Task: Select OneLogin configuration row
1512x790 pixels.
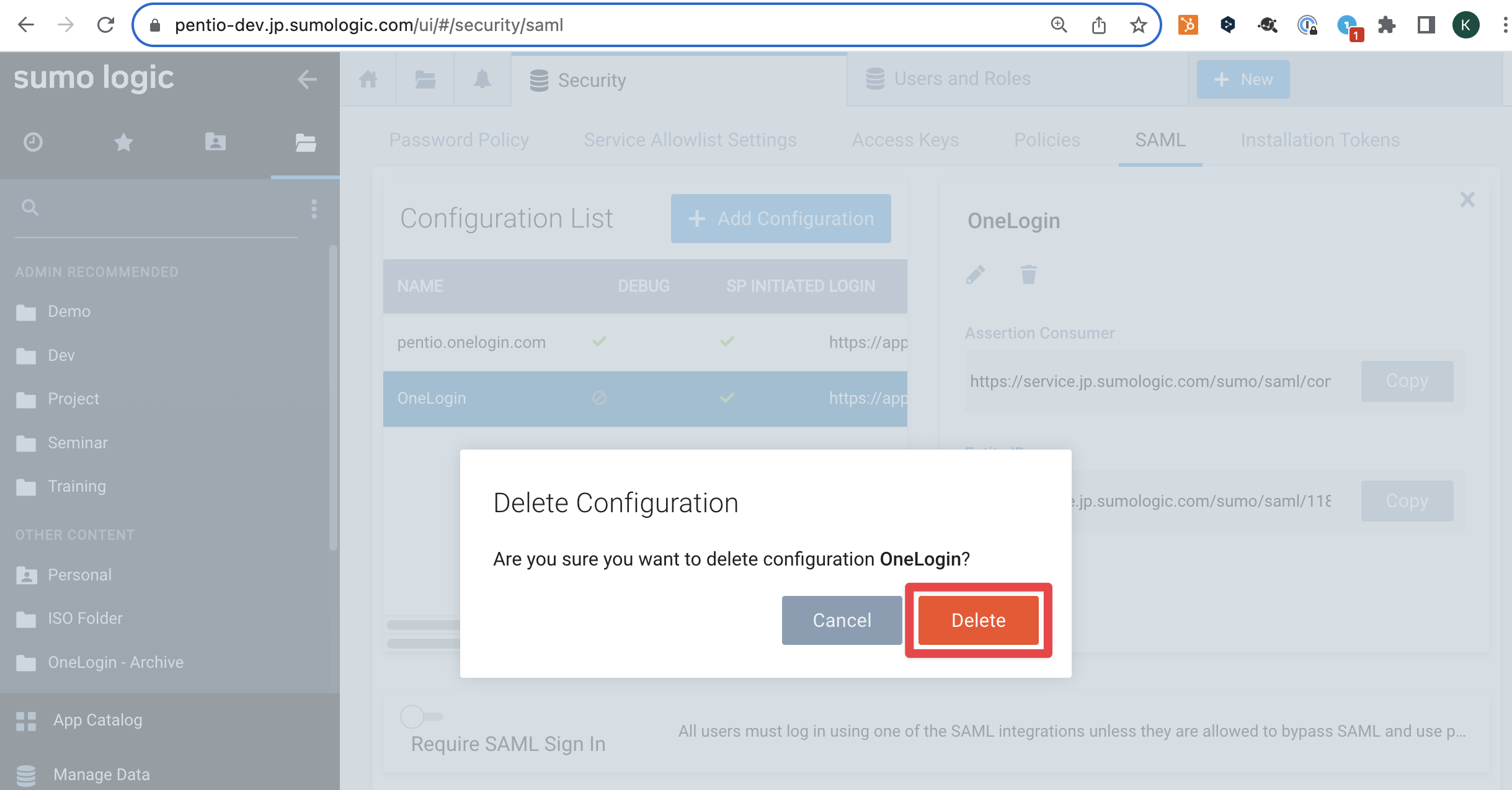Action: [x=645, y=398]
